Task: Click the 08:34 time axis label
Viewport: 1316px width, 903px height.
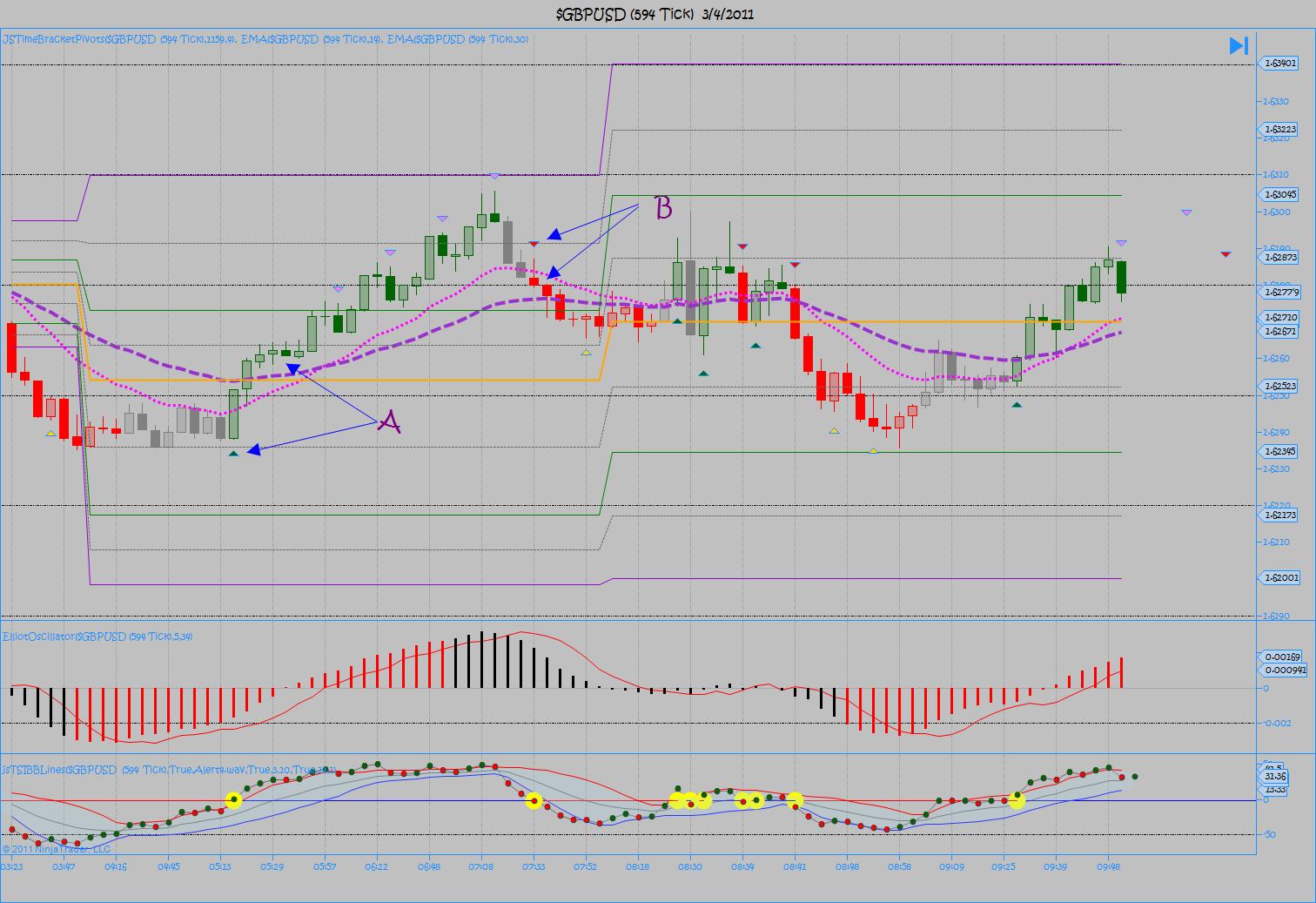Action: pyautogui.click(x=742, y=866)
